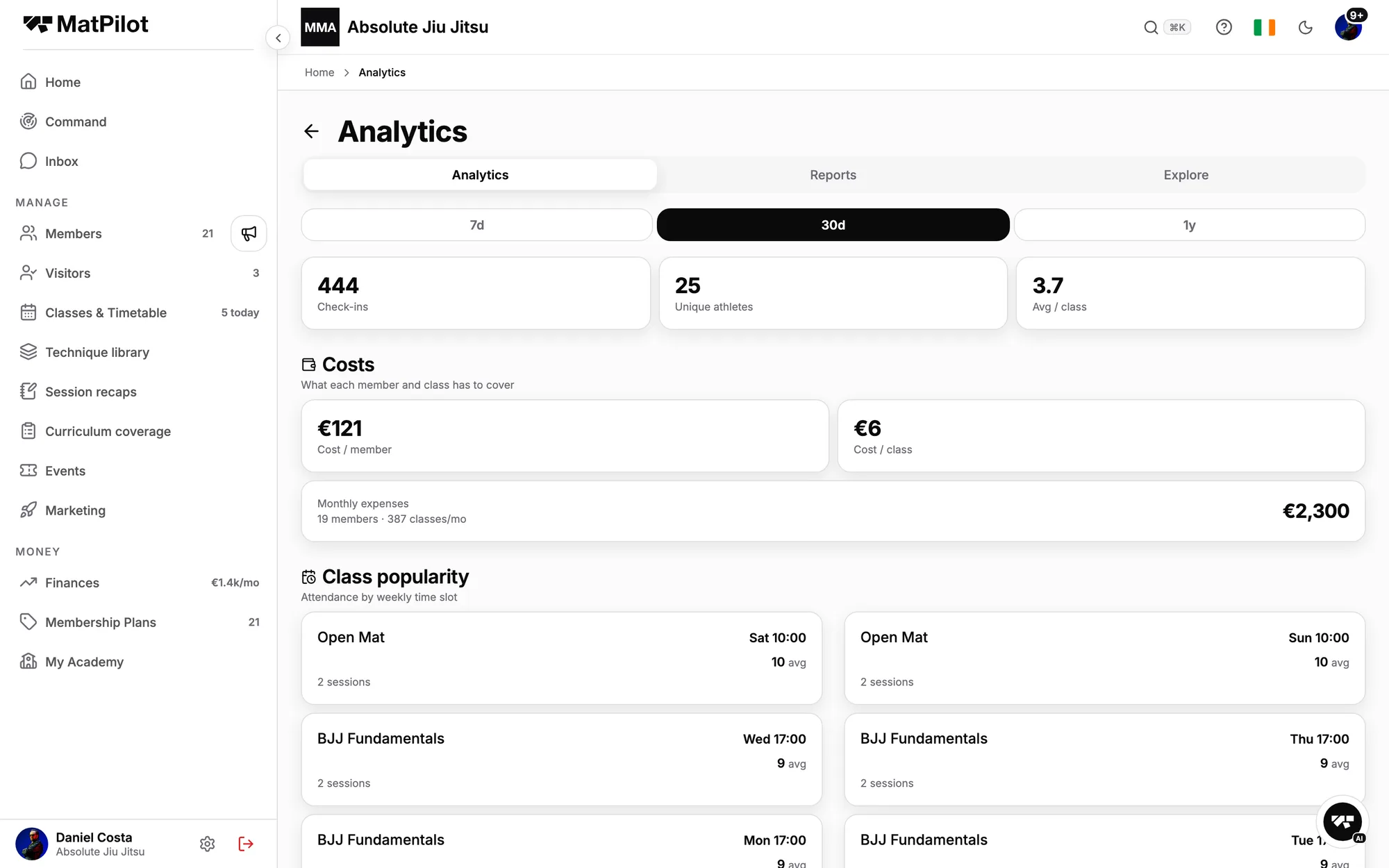Open the user avatar with 9+ badge
The width and height of the screenshot is (1389, 868).
pyautogui.click(x=1349, y=27)
